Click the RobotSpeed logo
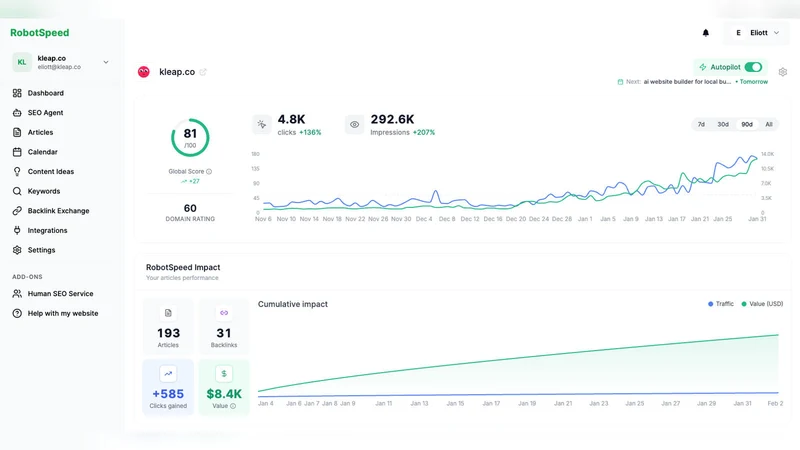The width and height of the screenshot is (800, 450). pyautogui.click(x=40, y=33)
